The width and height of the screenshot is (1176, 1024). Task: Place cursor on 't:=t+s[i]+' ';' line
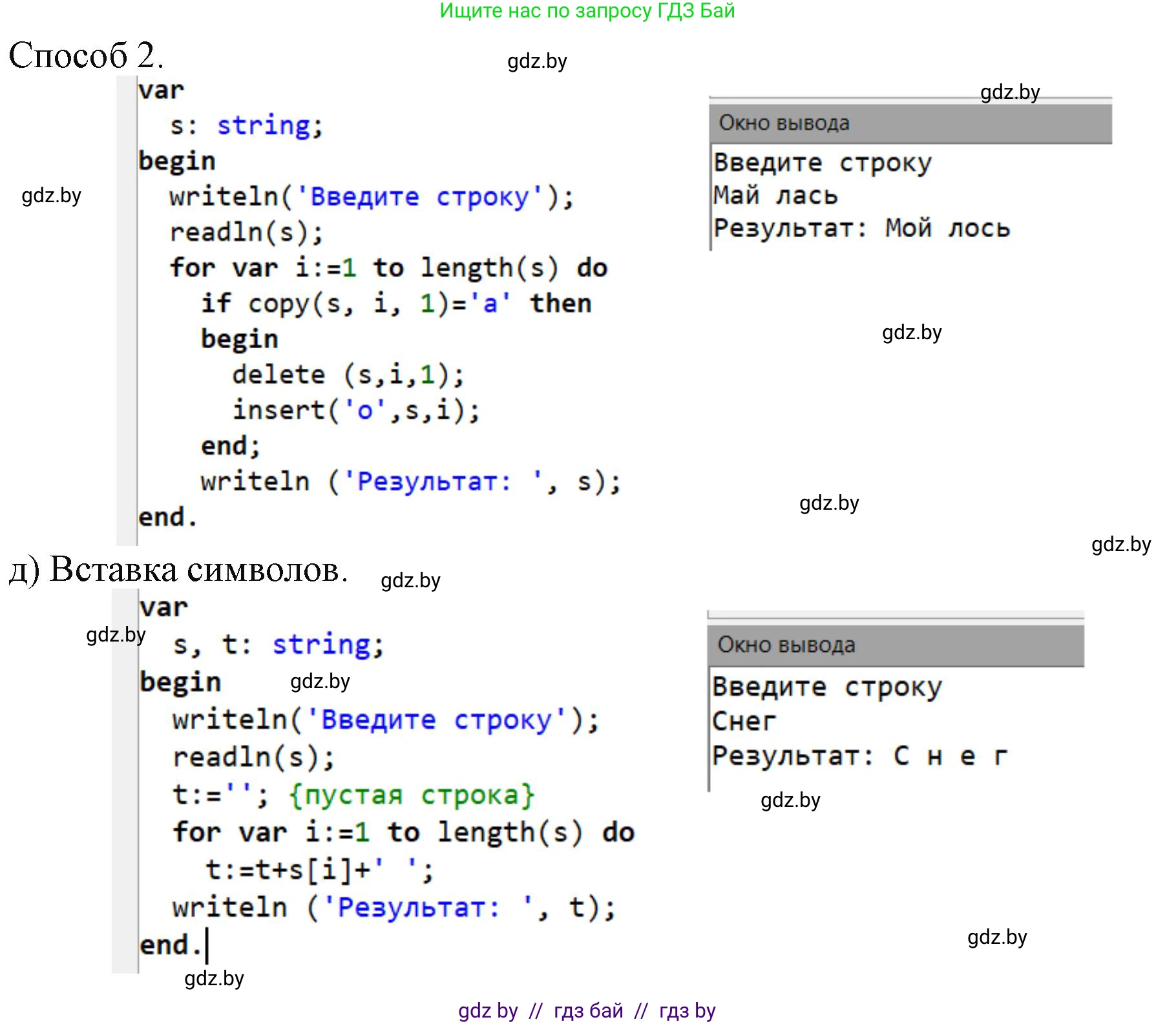(319, 870)
